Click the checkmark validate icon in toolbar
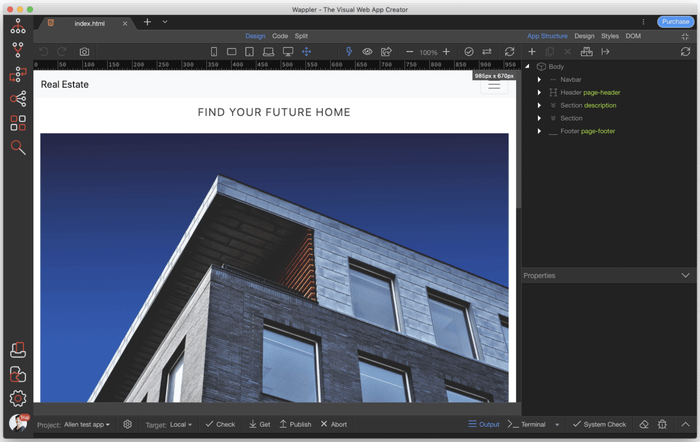 click(469, 52)
